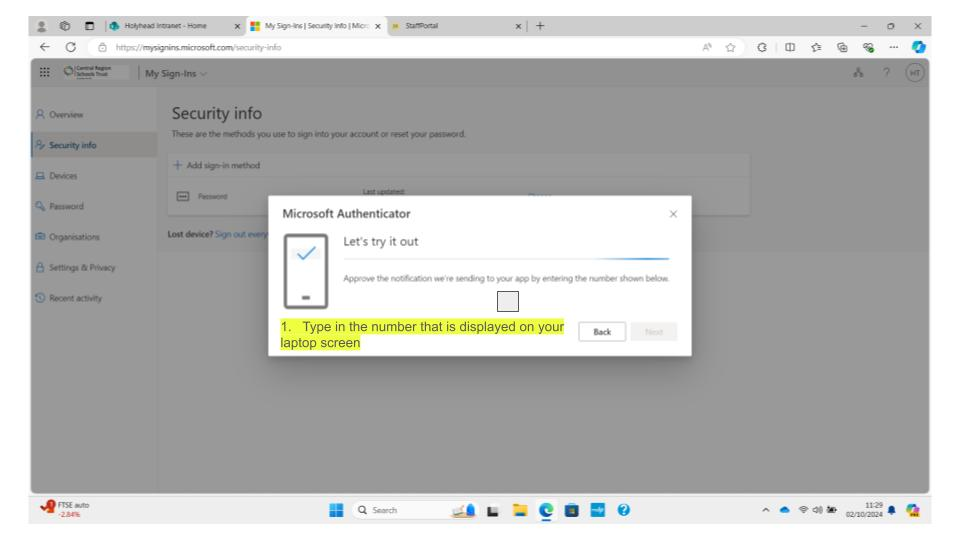Screen dimensions: 960x540
Task: Open a new browser tab
Action: pyautogui.click(x=540, y=26)
